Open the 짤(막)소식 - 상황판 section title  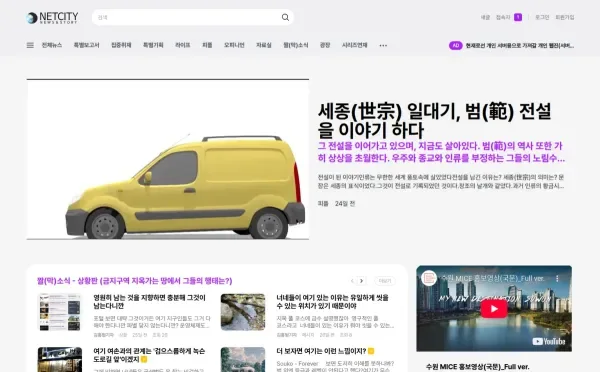pyautogui.click(x=134, y=281)
